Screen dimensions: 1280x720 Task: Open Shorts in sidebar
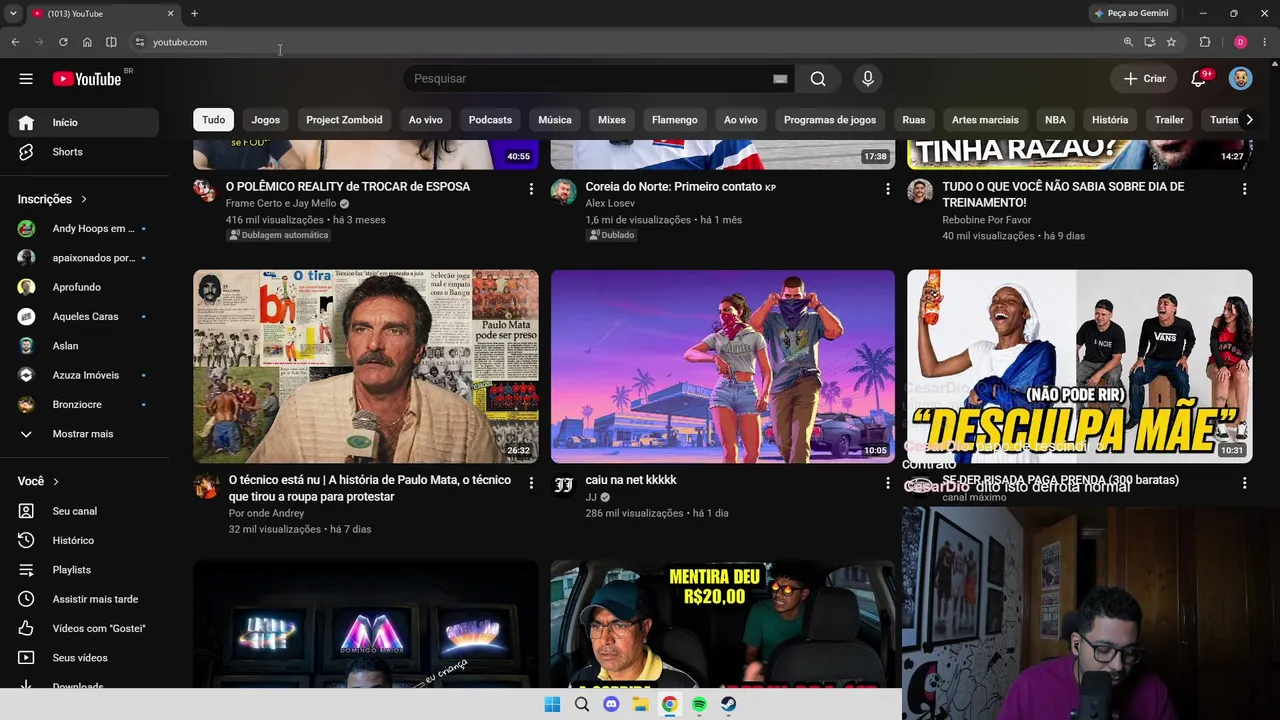(84, 152)
